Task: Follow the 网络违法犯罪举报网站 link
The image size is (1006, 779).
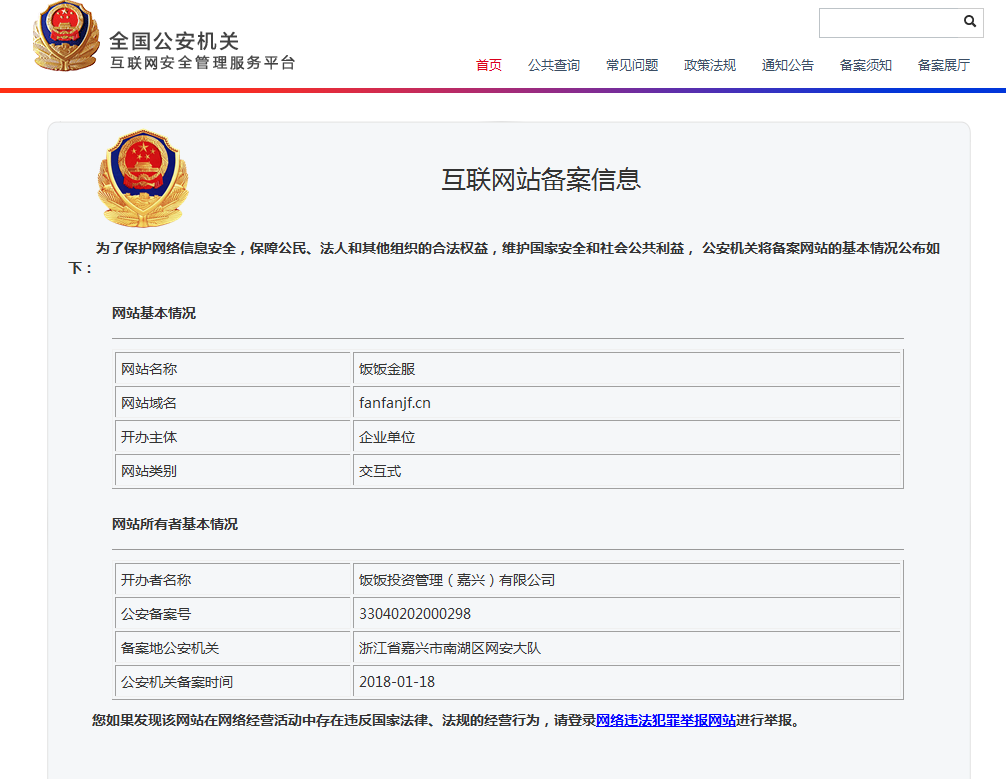Action: click(666, 721)
